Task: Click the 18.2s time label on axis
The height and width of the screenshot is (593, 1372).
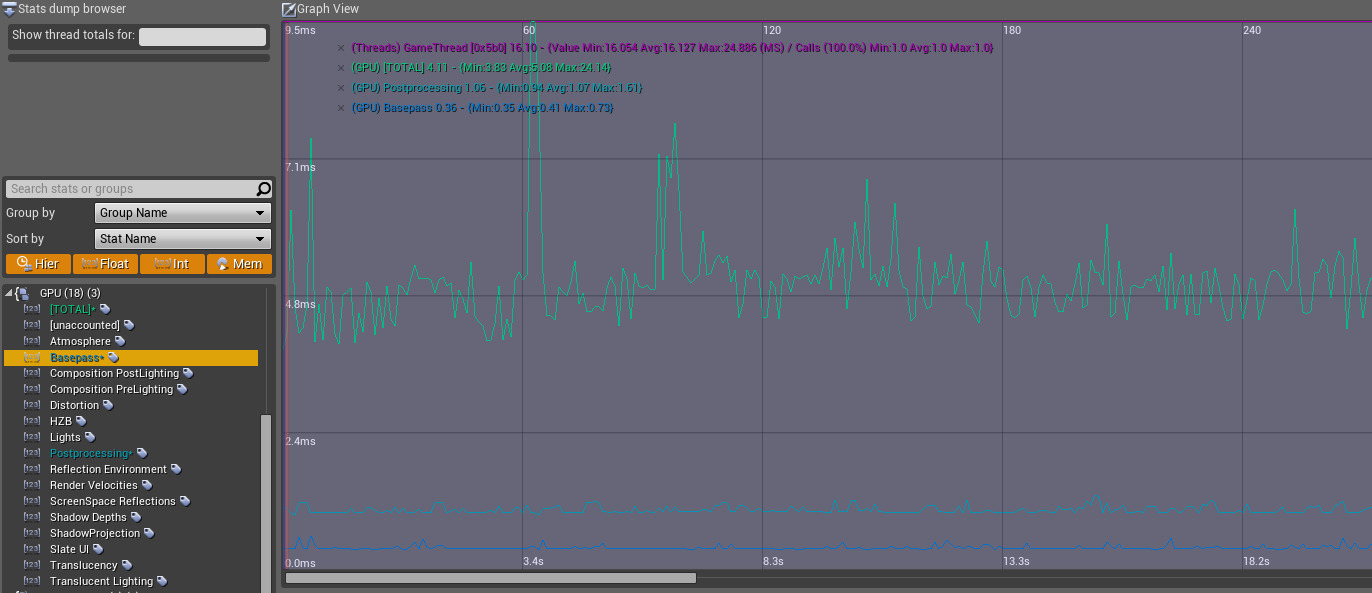Action: [x=1256, y=561]
